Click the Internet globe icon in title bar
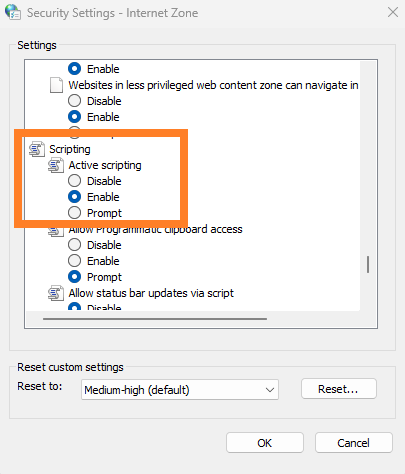The image size is (405, 474). [x=13, y=12]
